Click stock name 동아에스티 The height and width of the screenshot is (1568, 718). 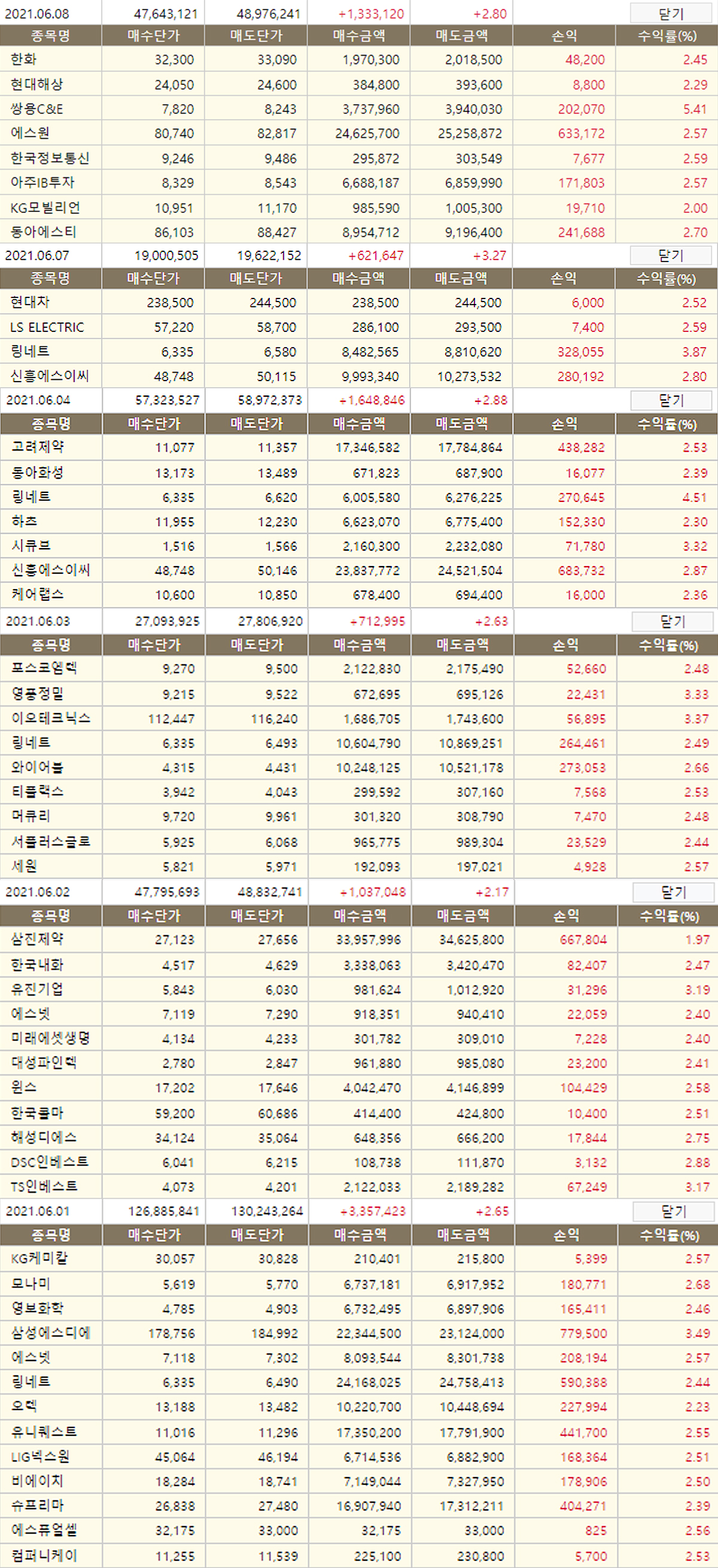(x=43, y=232)
